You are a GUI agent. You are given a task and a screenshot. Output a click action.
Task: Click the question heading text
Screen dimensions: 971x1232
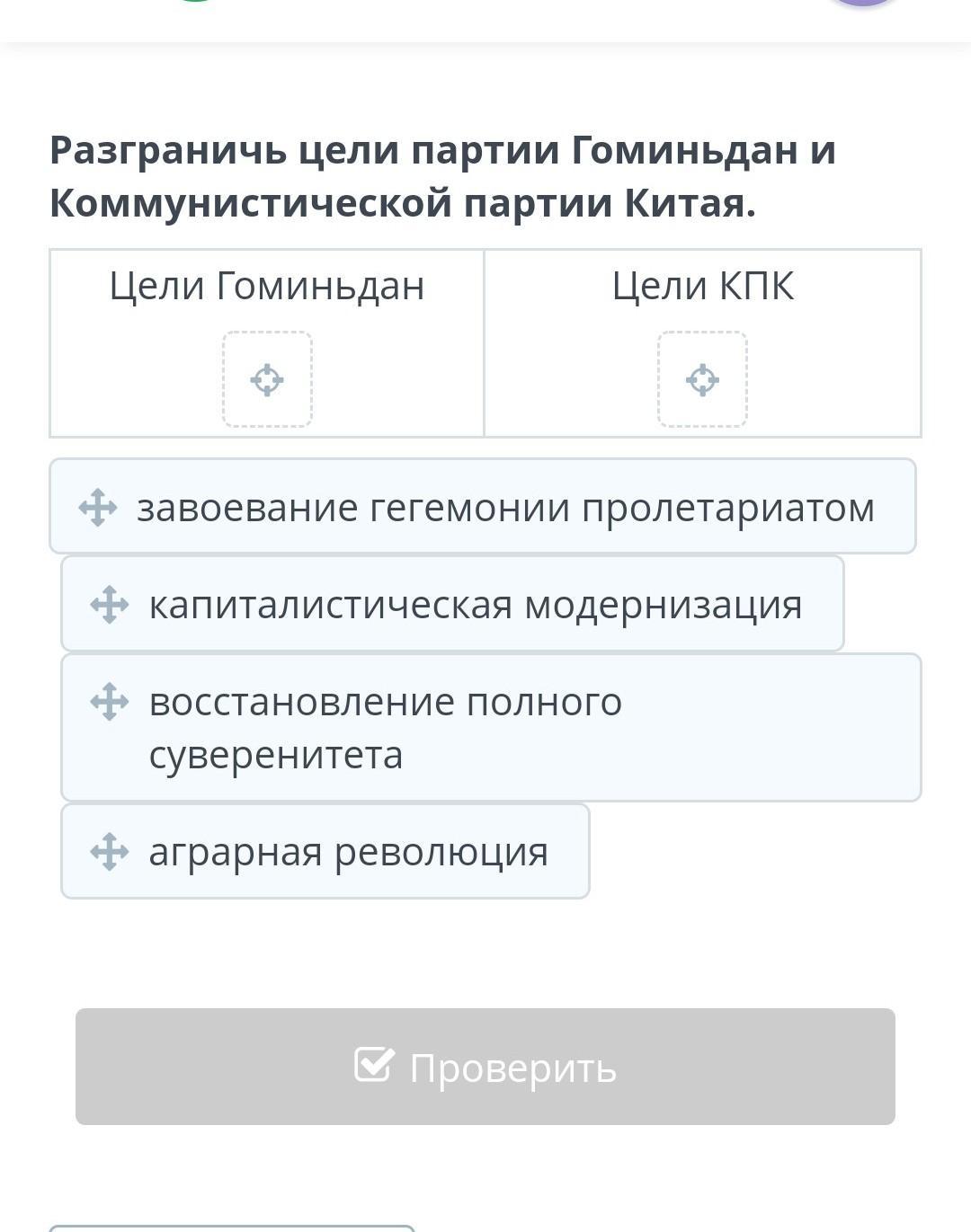[443, 176]
